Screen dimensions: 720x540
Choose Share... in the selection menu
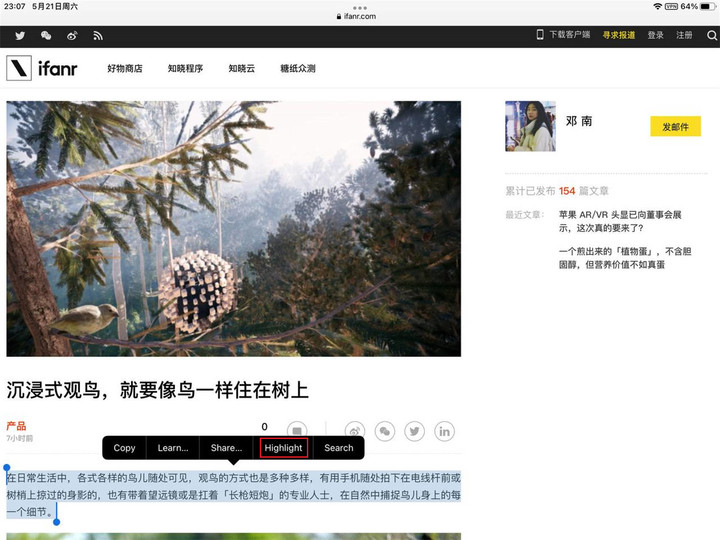(x=226, y=448)
